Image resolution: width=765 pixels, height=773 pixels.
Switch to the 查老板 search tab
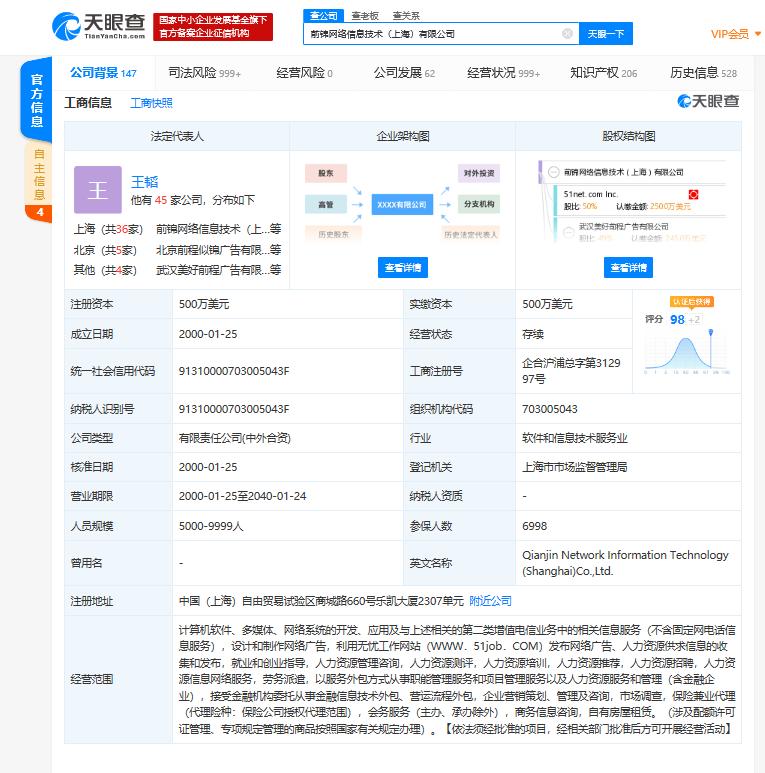point(365,16)
